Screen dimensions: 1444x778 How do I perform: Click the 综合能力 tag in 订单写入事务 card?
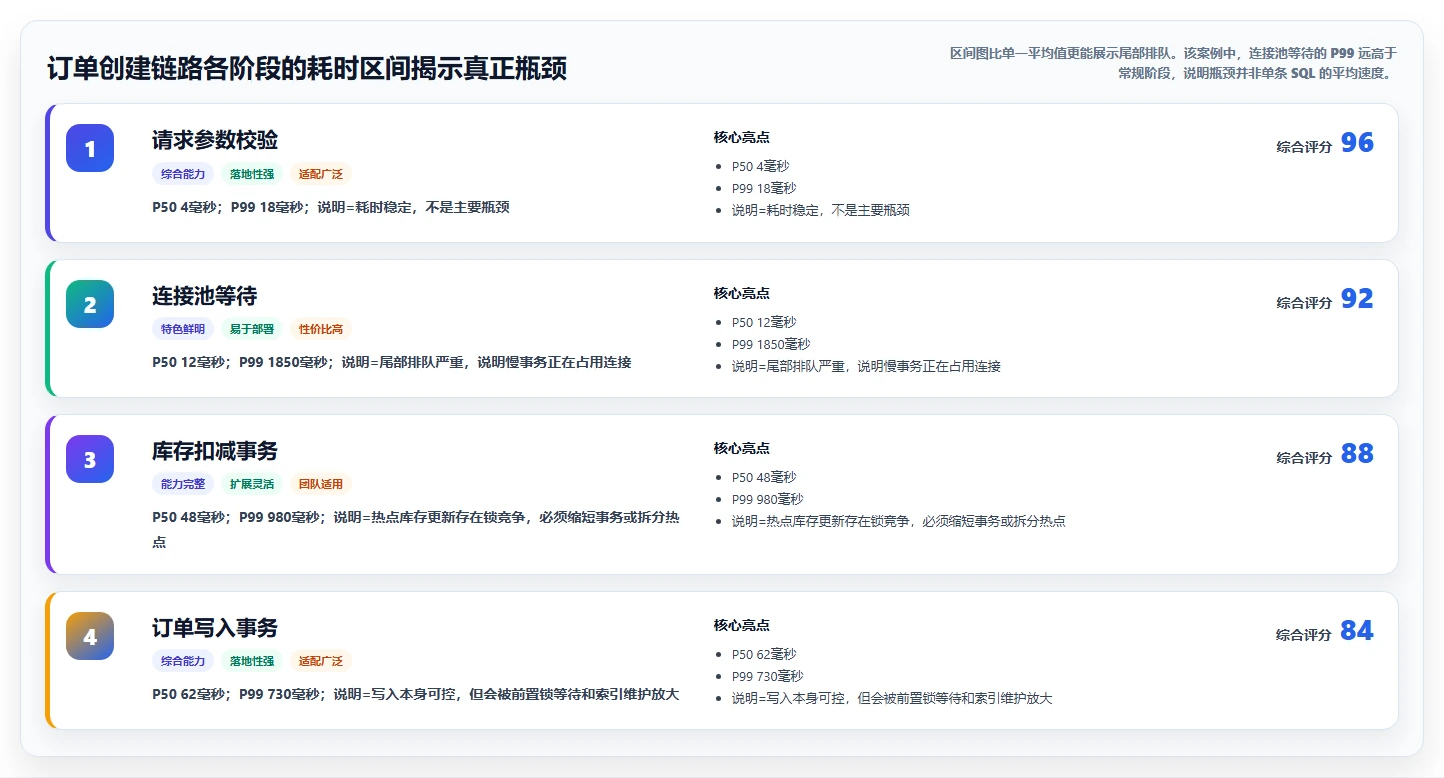183,661
